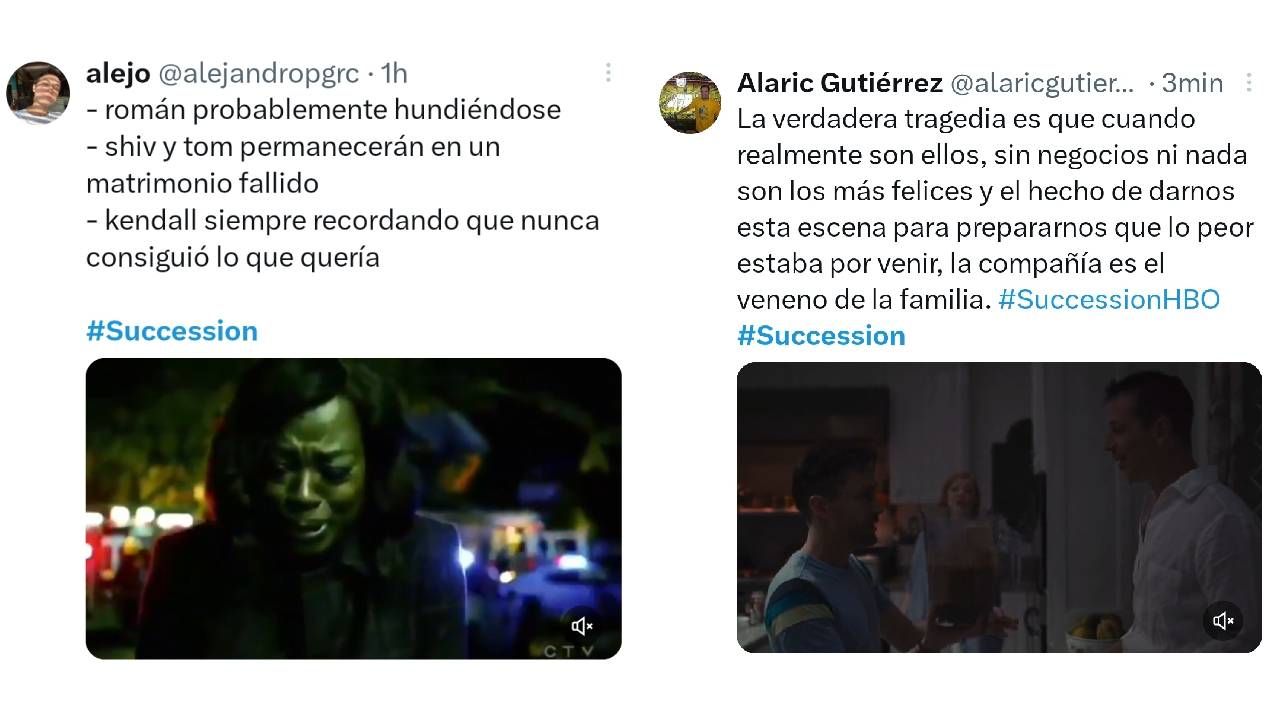This screenshot has width=1280, height=720.
Task: Open the 1h timestamp of alejo's tweet
Action: point(394,73)
